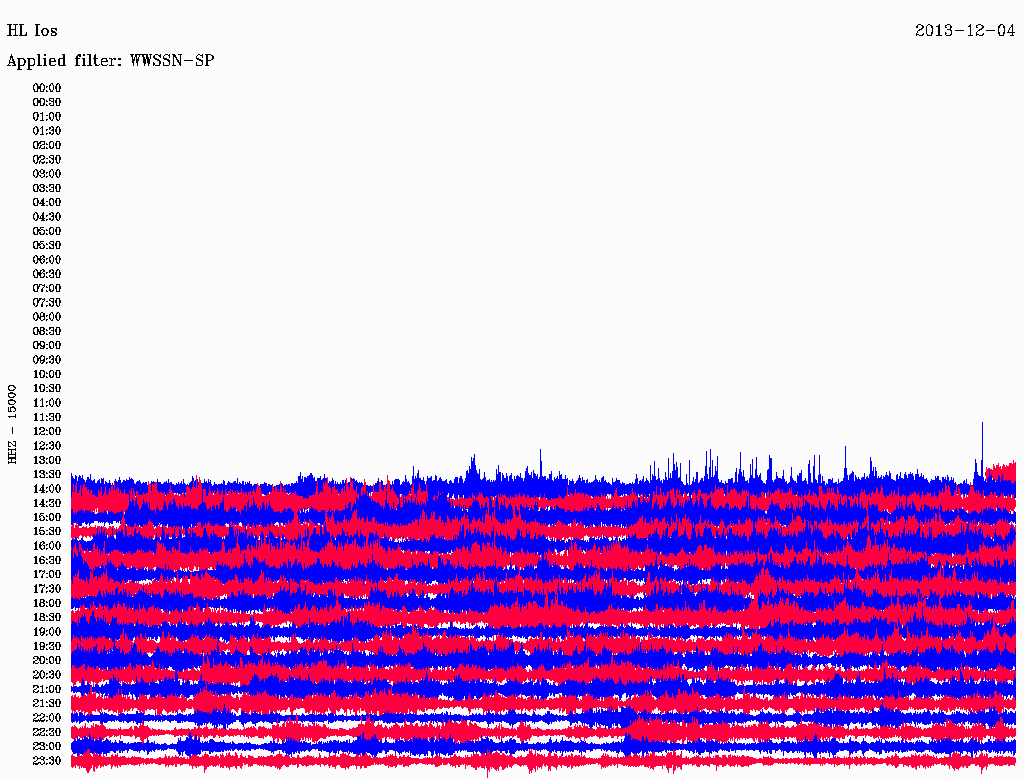Select the 12:00 time label
Screen dimensions: 1024x780
pos(47,431)
